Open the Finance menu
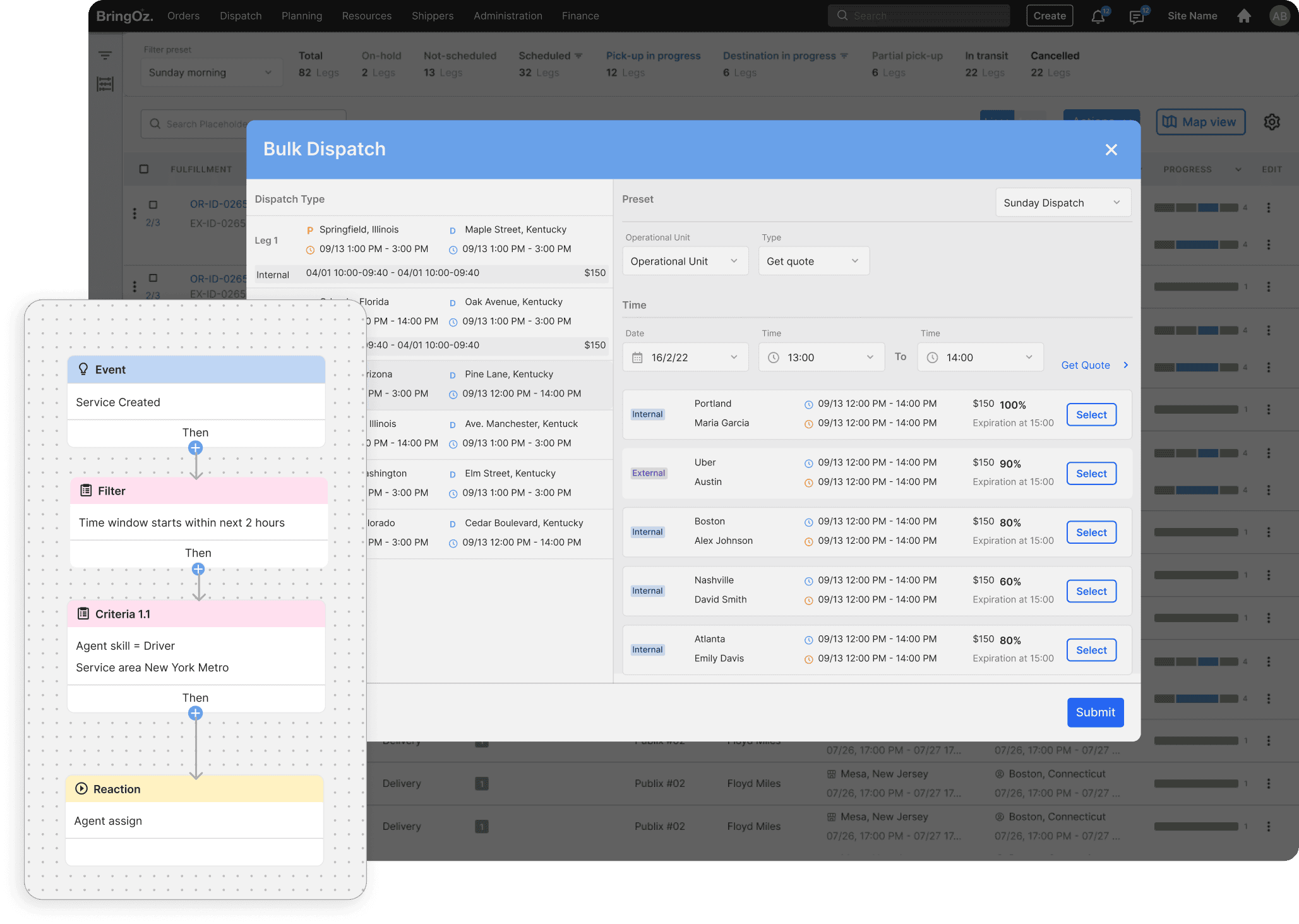This screenshot has height=924, width=1299. (580, 16)
